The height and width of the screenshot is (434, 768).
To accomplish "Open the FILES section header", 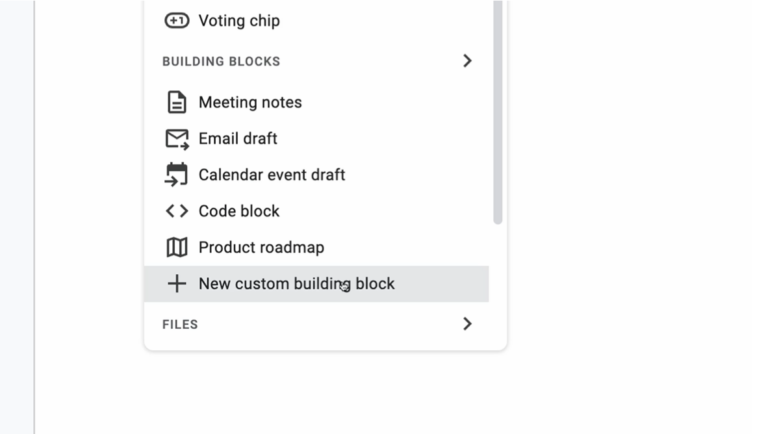I will coord(180,324).
